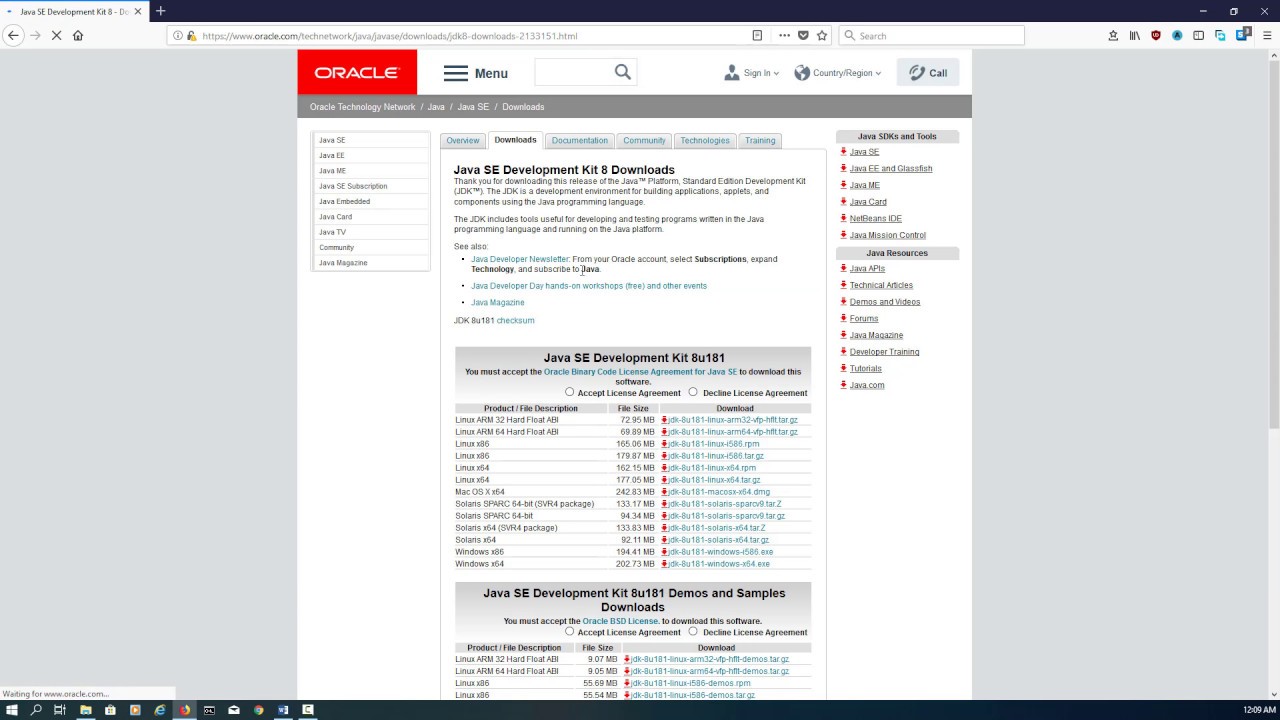The height and width of the screenshot is (720, 1280).
Task: Expand the Sign In dropdown
Action: tap(751, 73)
